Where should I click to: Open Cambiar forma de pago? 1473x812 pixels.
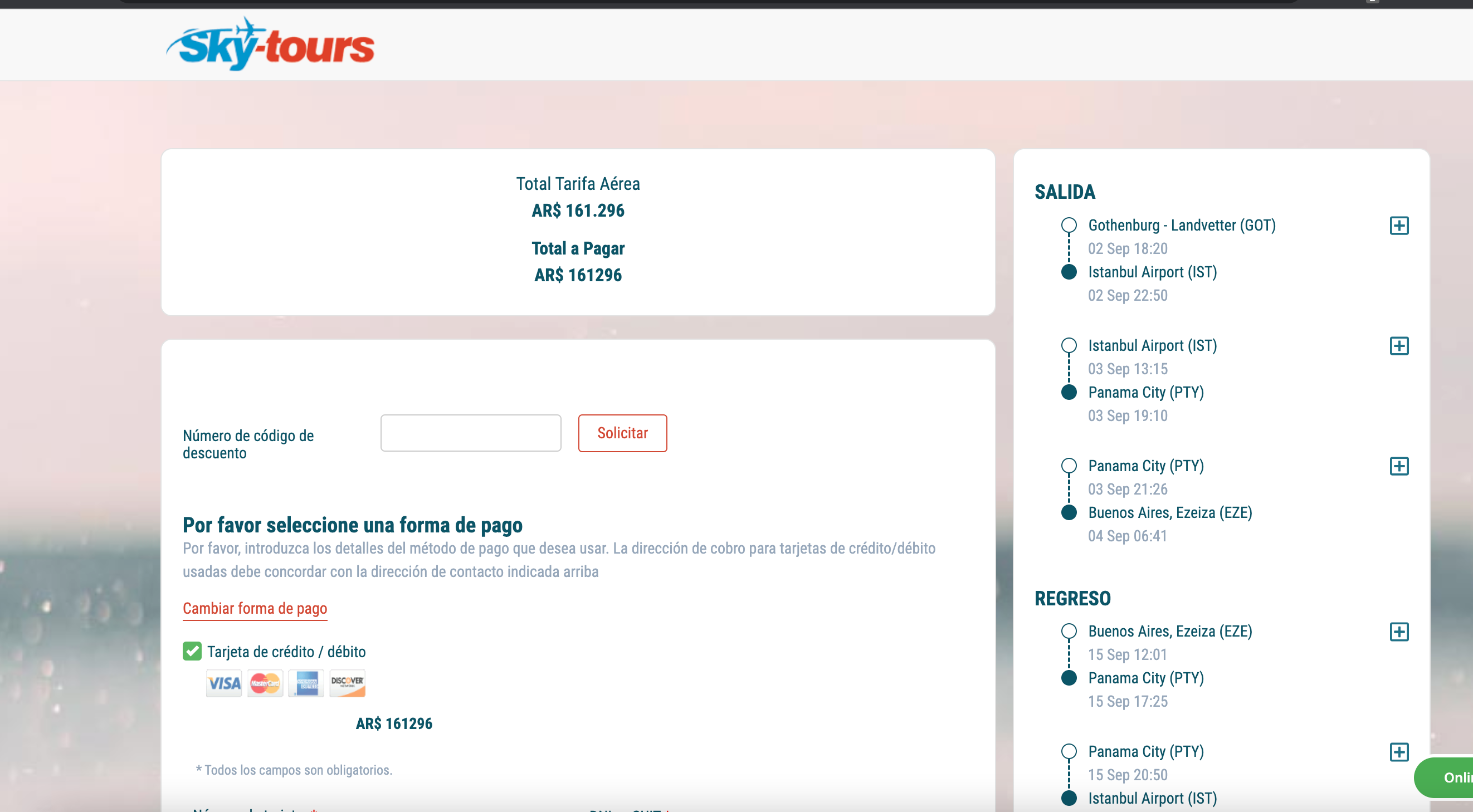(x=255, y=608)
